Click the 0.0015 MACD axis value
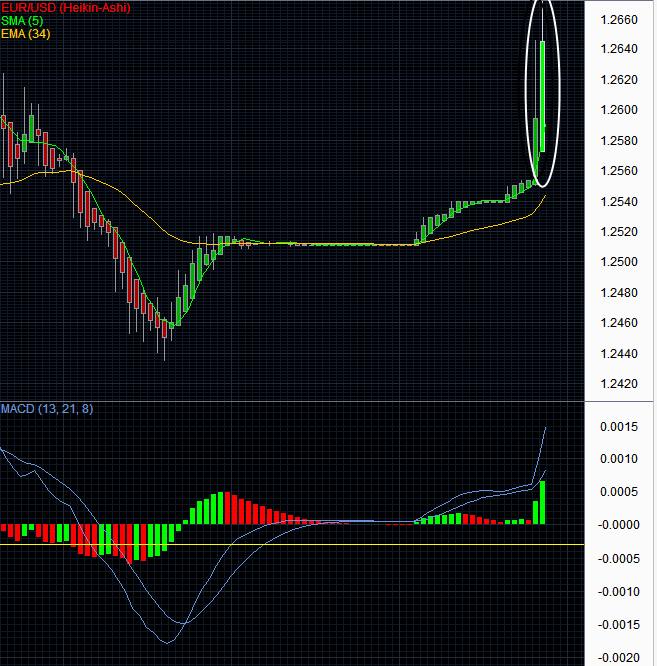657x666 pixels. coord(619,427)
